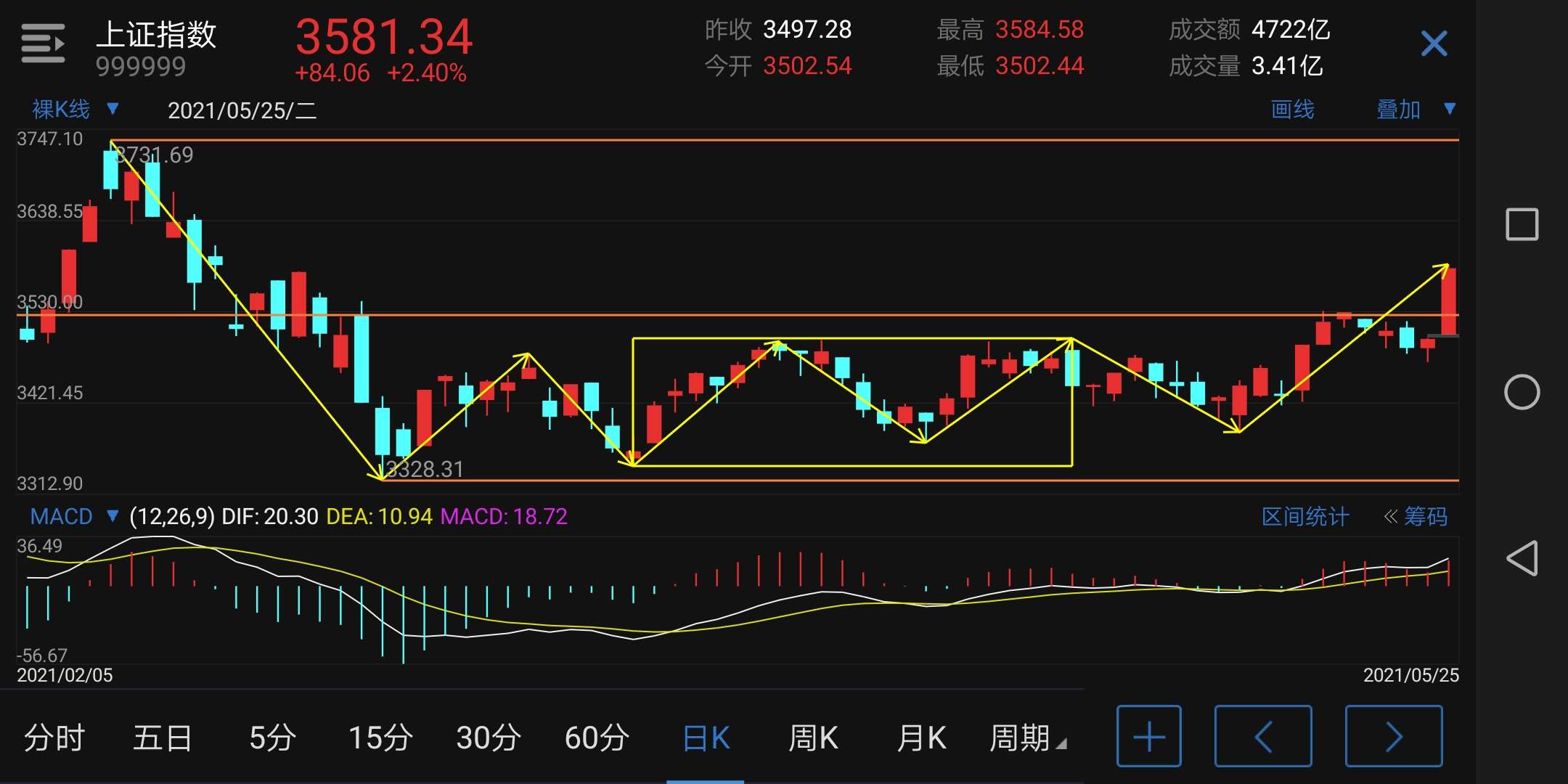Screen dimensions: 1568x784
Task: Select the 日K daily candlestick tab
Action: click(x=706, y=738)
